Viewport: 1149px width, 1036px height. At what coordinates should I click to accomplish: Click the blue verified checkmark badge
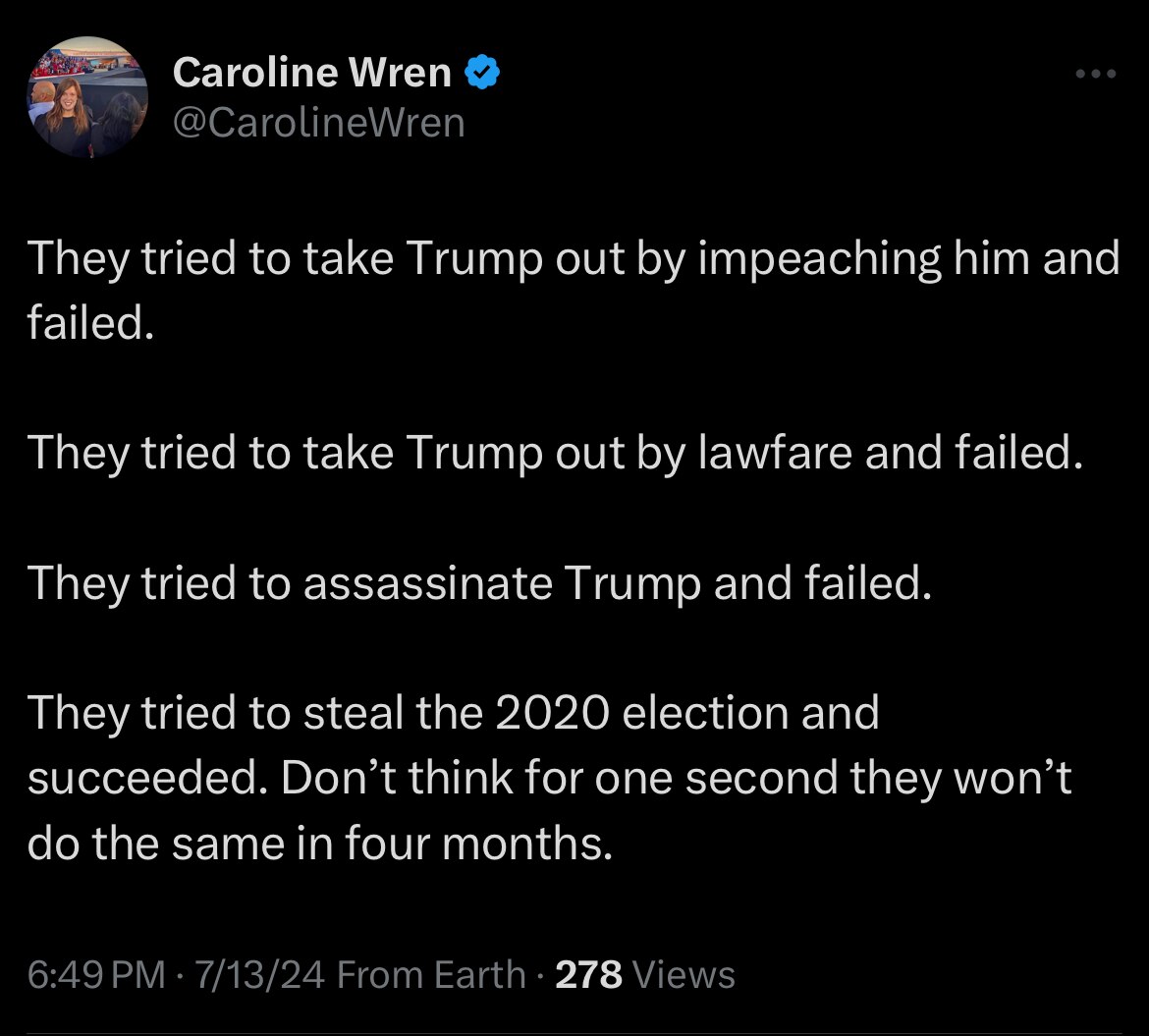coord(482,70)
